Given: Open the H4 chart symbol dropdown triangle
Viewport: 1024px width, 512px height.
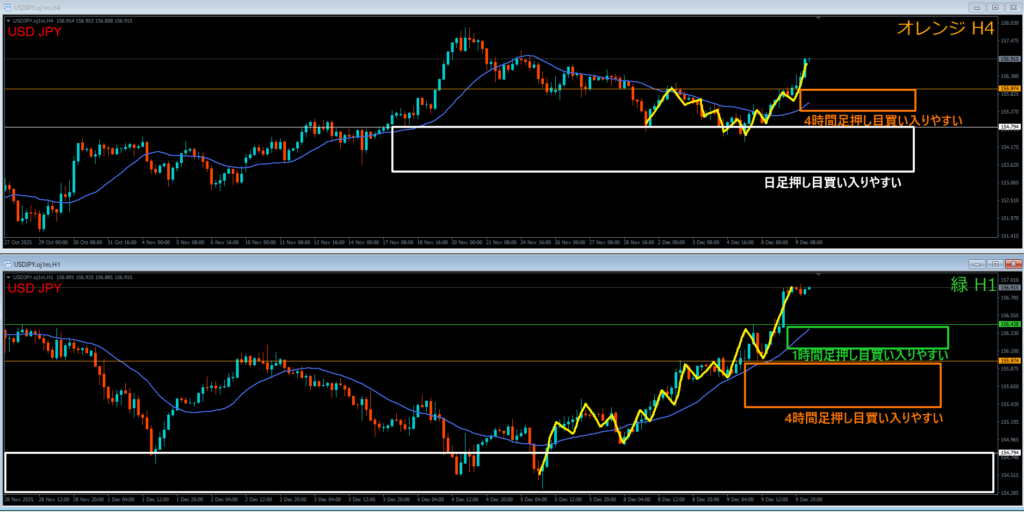Looking at the screenshot, I should [x=8, y=20].
